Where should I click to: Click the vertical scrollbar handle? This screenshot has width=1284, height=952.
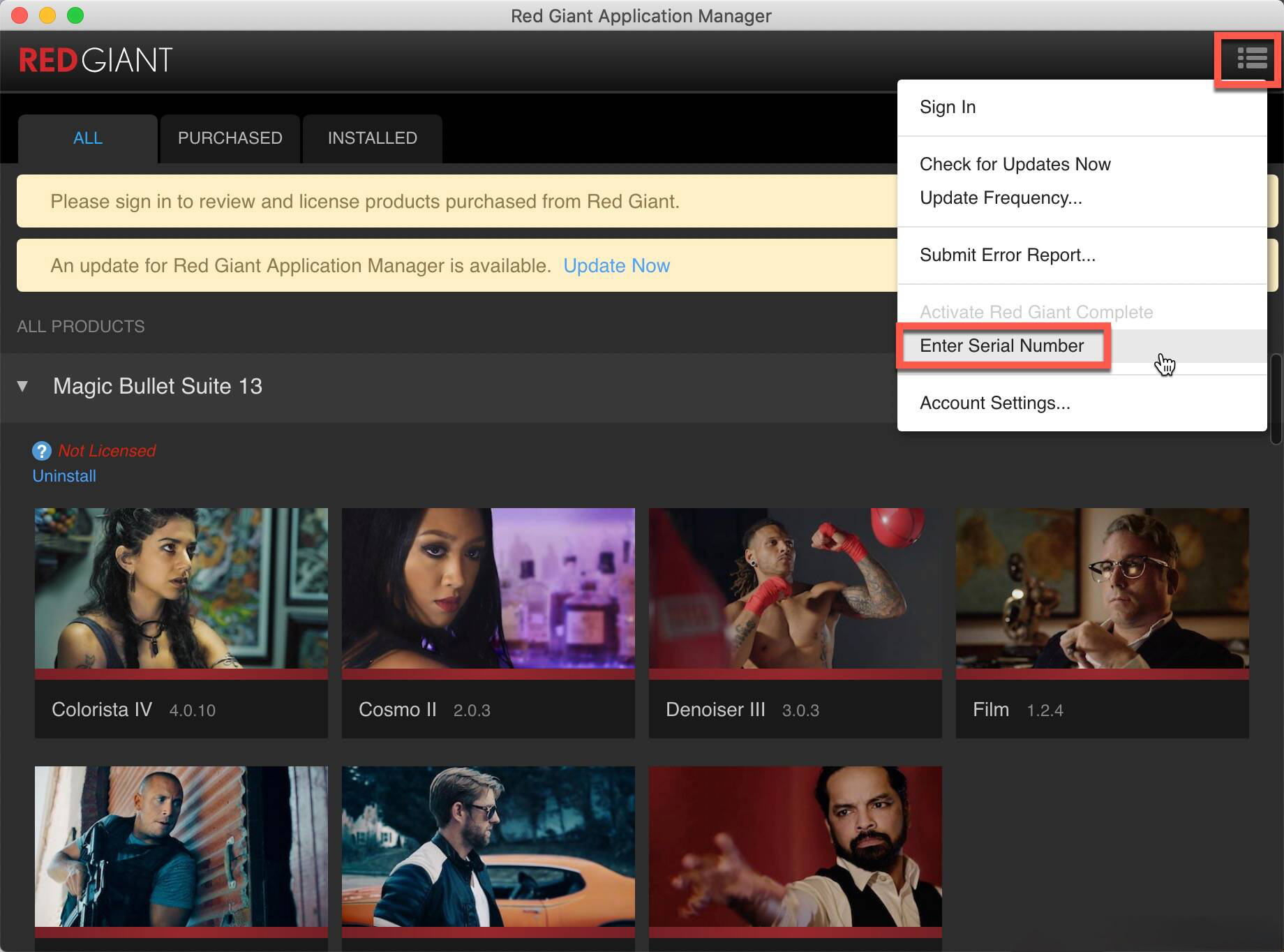[x=1276, y=399]
